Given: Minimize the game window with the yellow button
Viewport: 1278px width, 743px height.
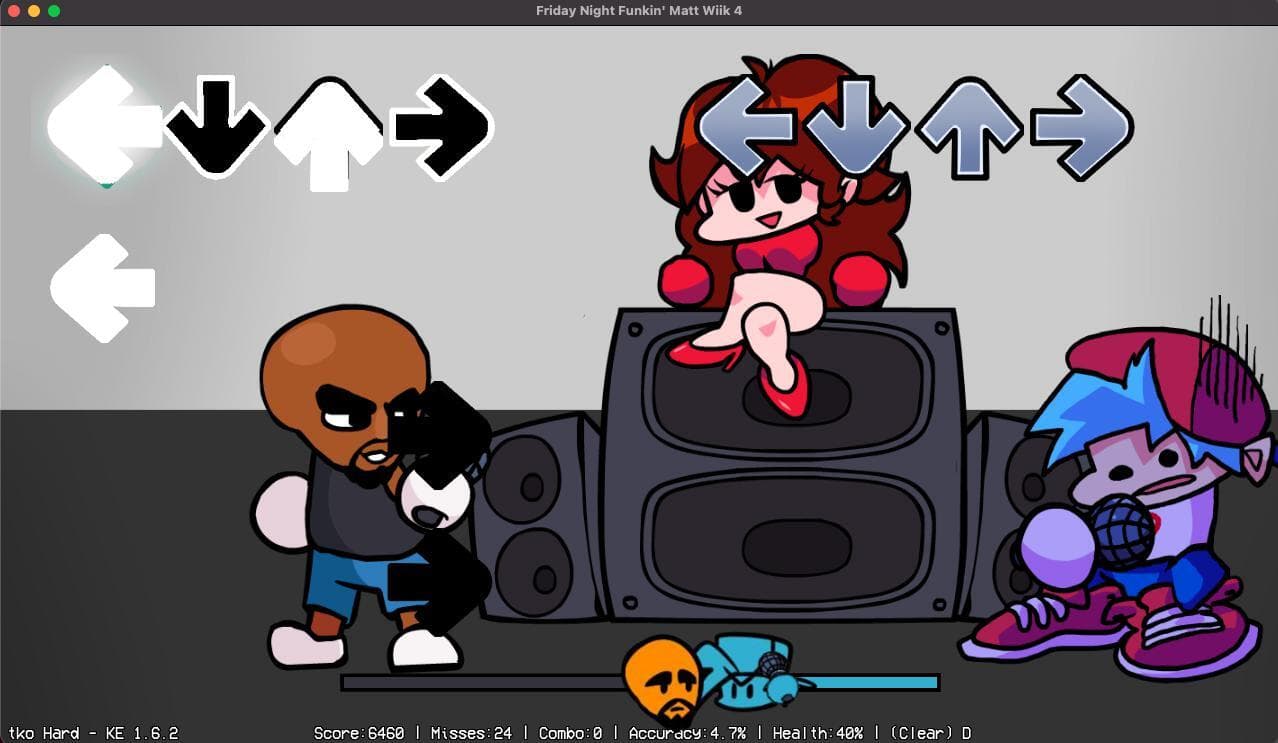Looking at the screenshot, I should click(34, 11).
